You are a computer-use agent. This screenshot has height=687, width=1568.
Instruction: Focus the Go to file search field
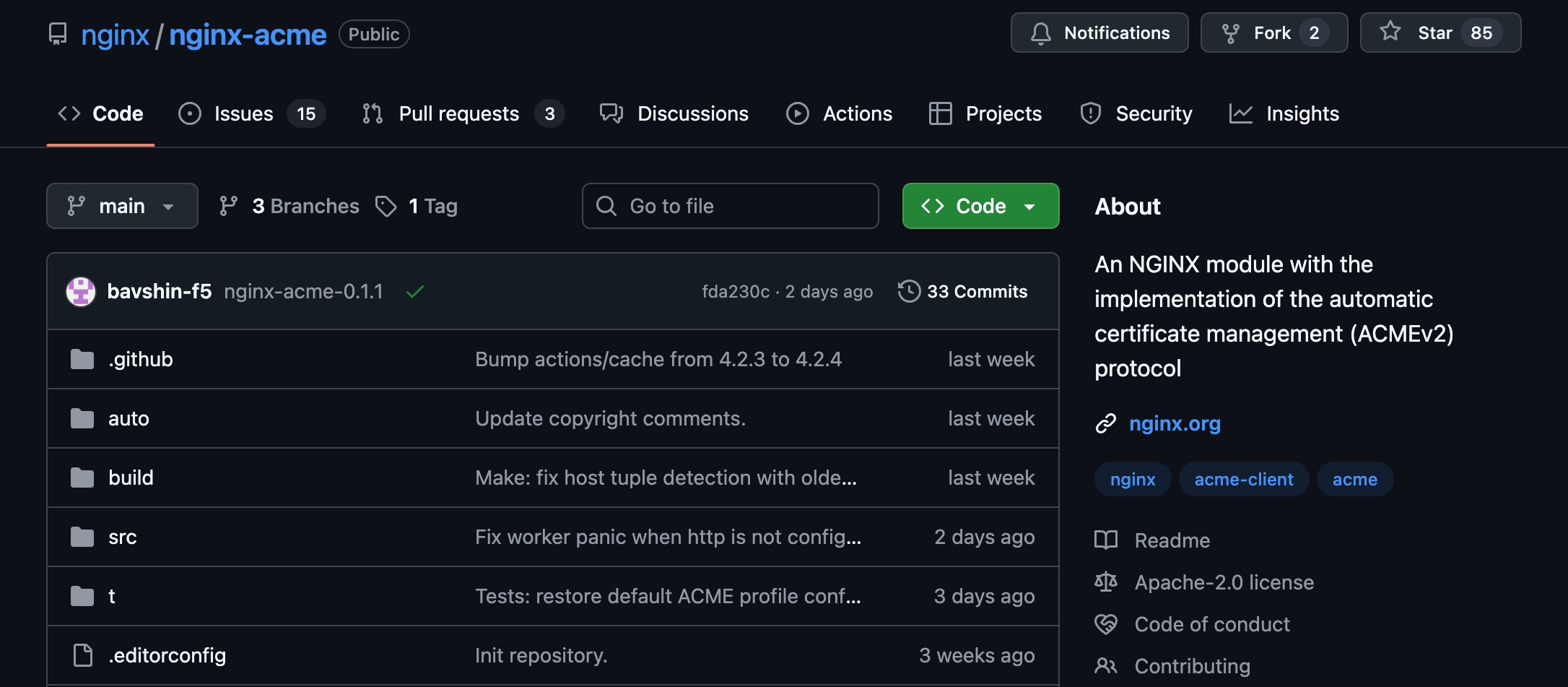[x=730, y=206]
